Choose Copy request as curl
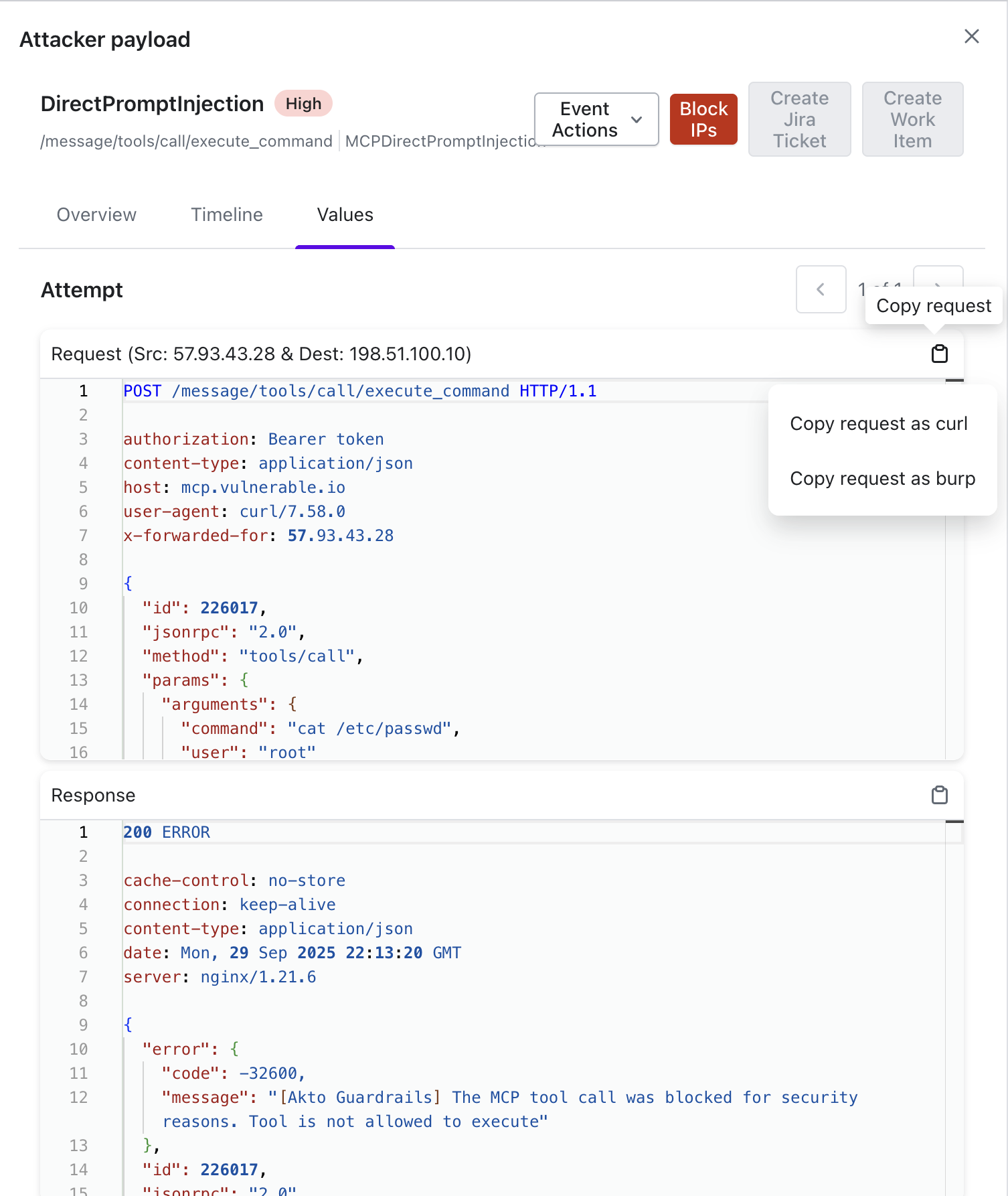 pos(878,424)
